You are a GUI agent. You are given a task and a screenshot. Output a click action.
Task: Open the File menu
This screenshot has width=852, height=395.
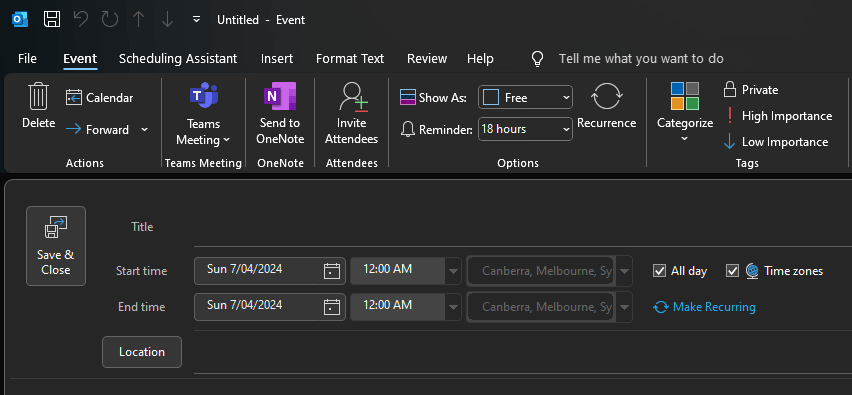(27, 58)
